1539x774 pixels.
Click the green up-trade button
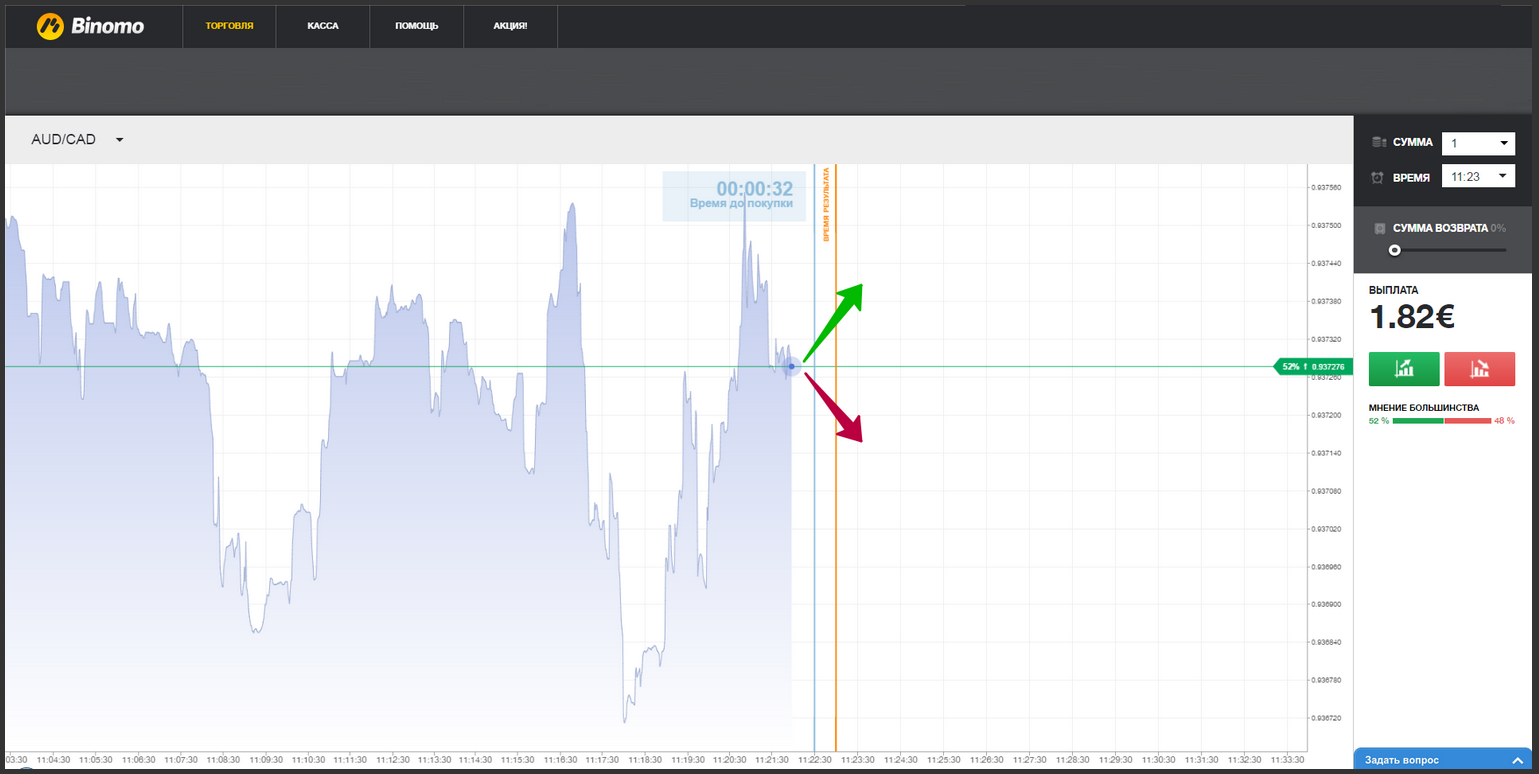(1404, 369)
